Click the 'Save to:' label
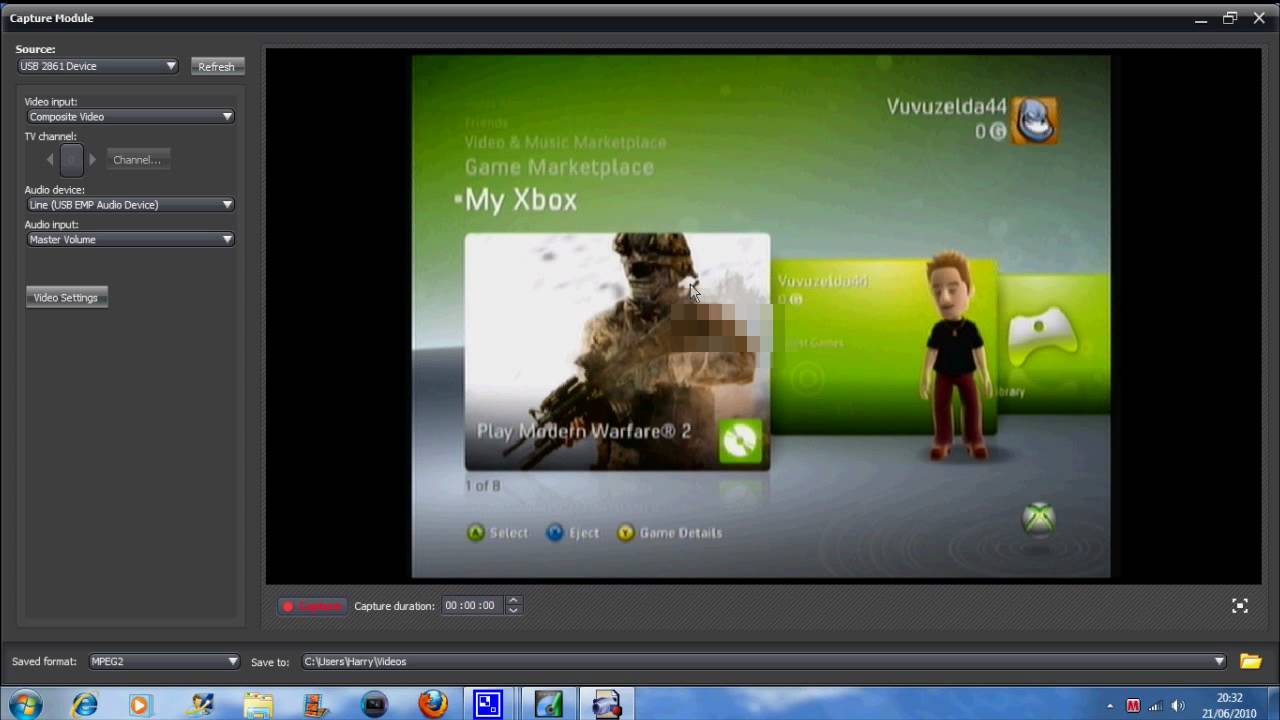1280x720 pixels. (x=270, y=661)
